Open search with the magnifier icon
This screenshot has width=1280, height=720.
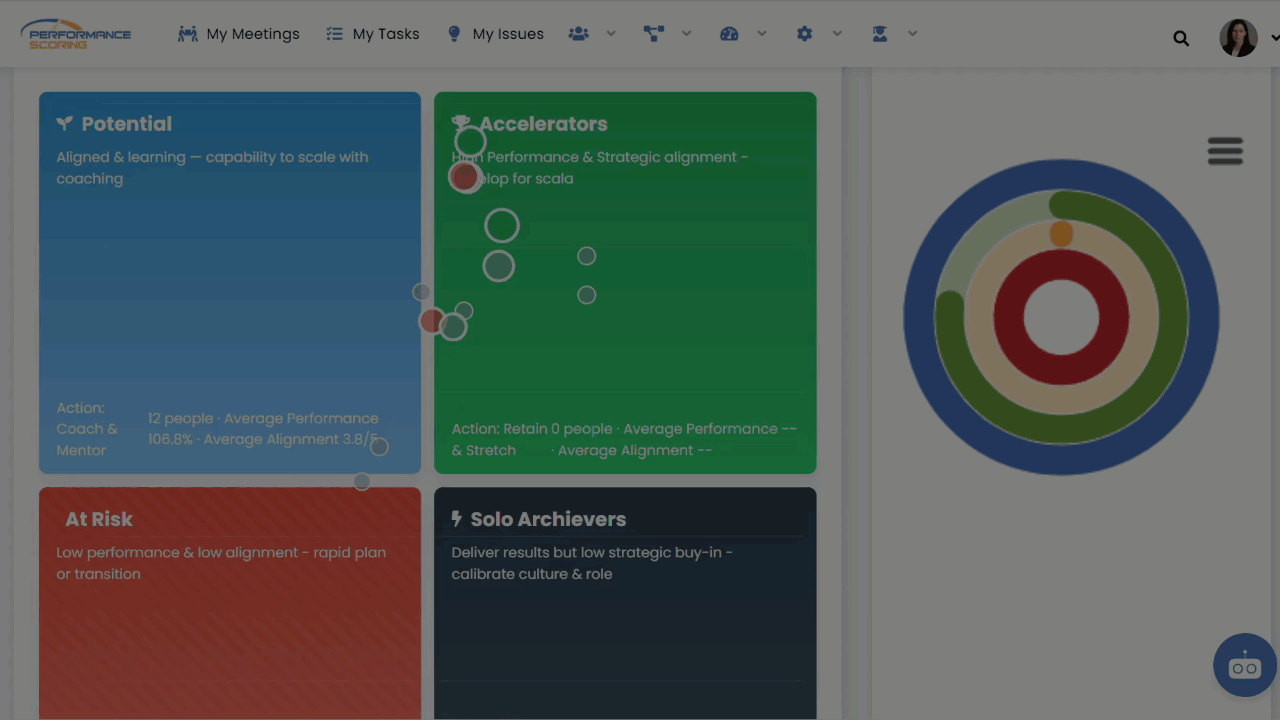[1181, 38]
